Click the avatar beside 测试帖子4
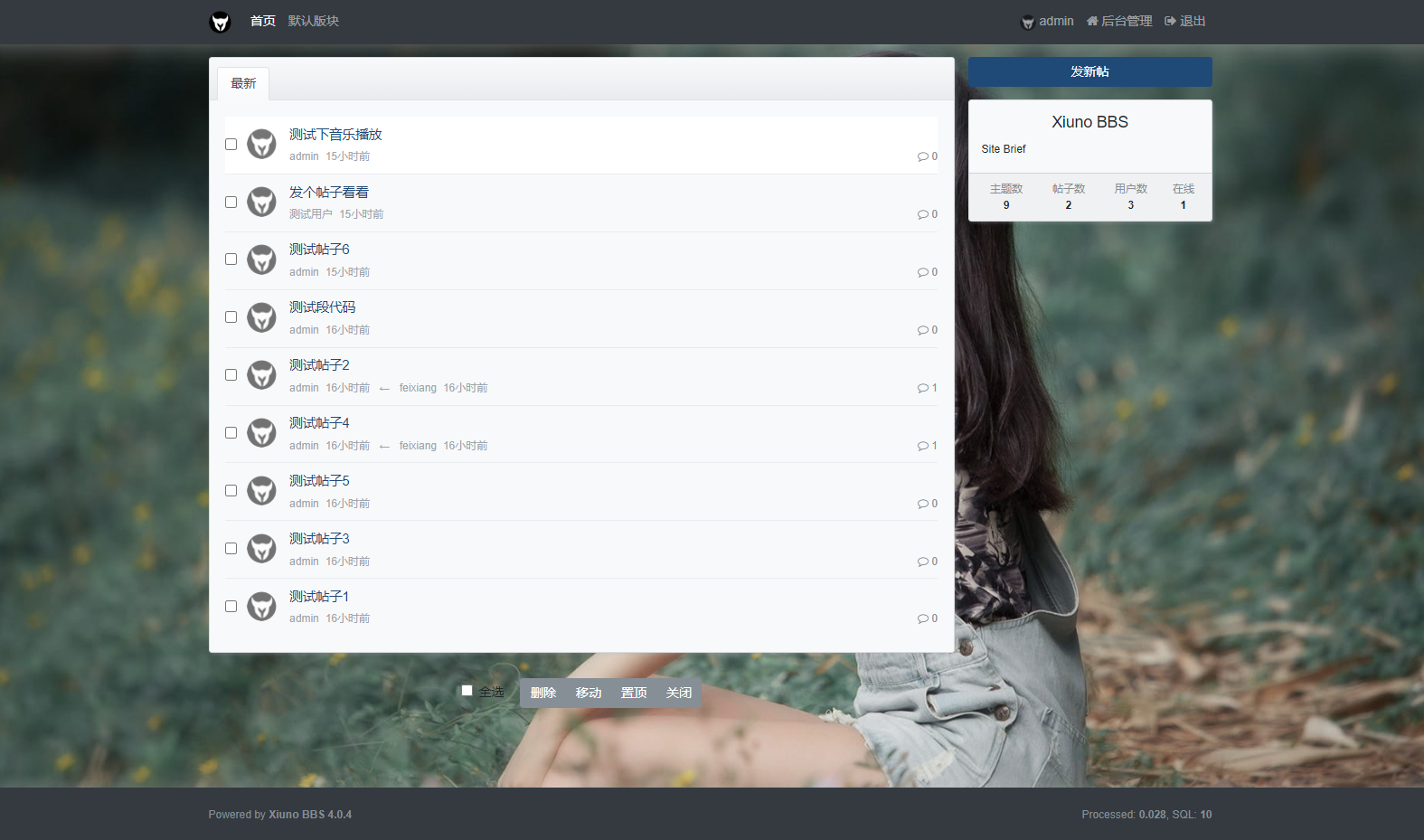Screen dimensions: 1424x840 click(261, 433)
